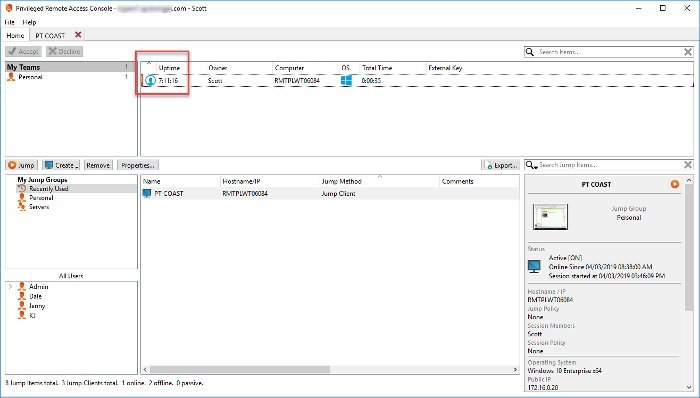This screenshot has width=700, height=398.
Task: Clear the Search Items field
Action: pos(688,52)
